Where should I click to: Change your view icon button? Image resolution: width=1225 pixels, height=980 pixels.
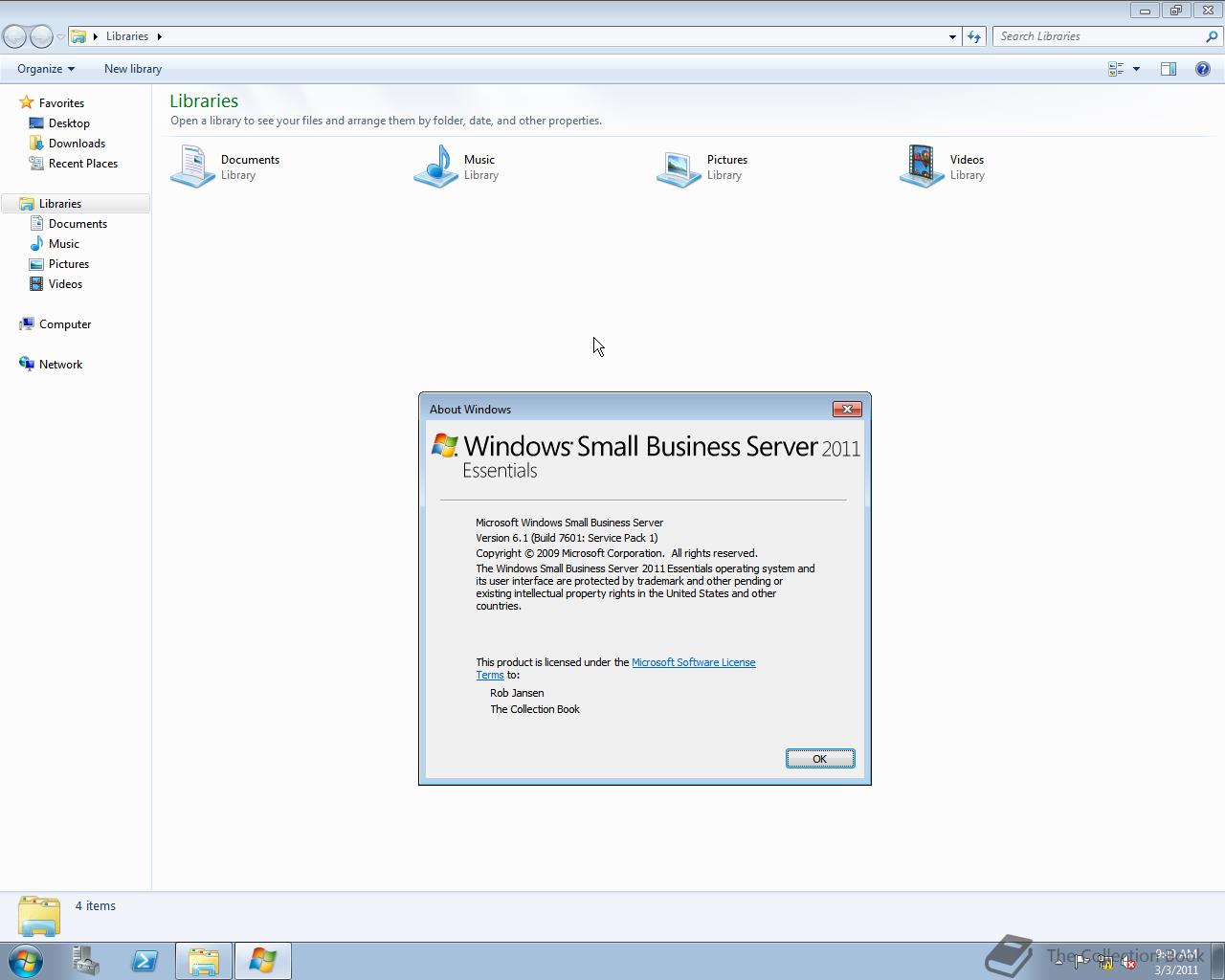[x=1116, y=69]
